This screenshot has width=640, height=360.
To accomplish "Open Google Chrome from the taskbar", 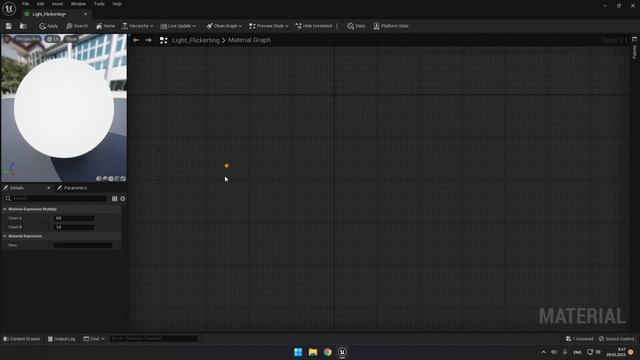I will (328, 352).
